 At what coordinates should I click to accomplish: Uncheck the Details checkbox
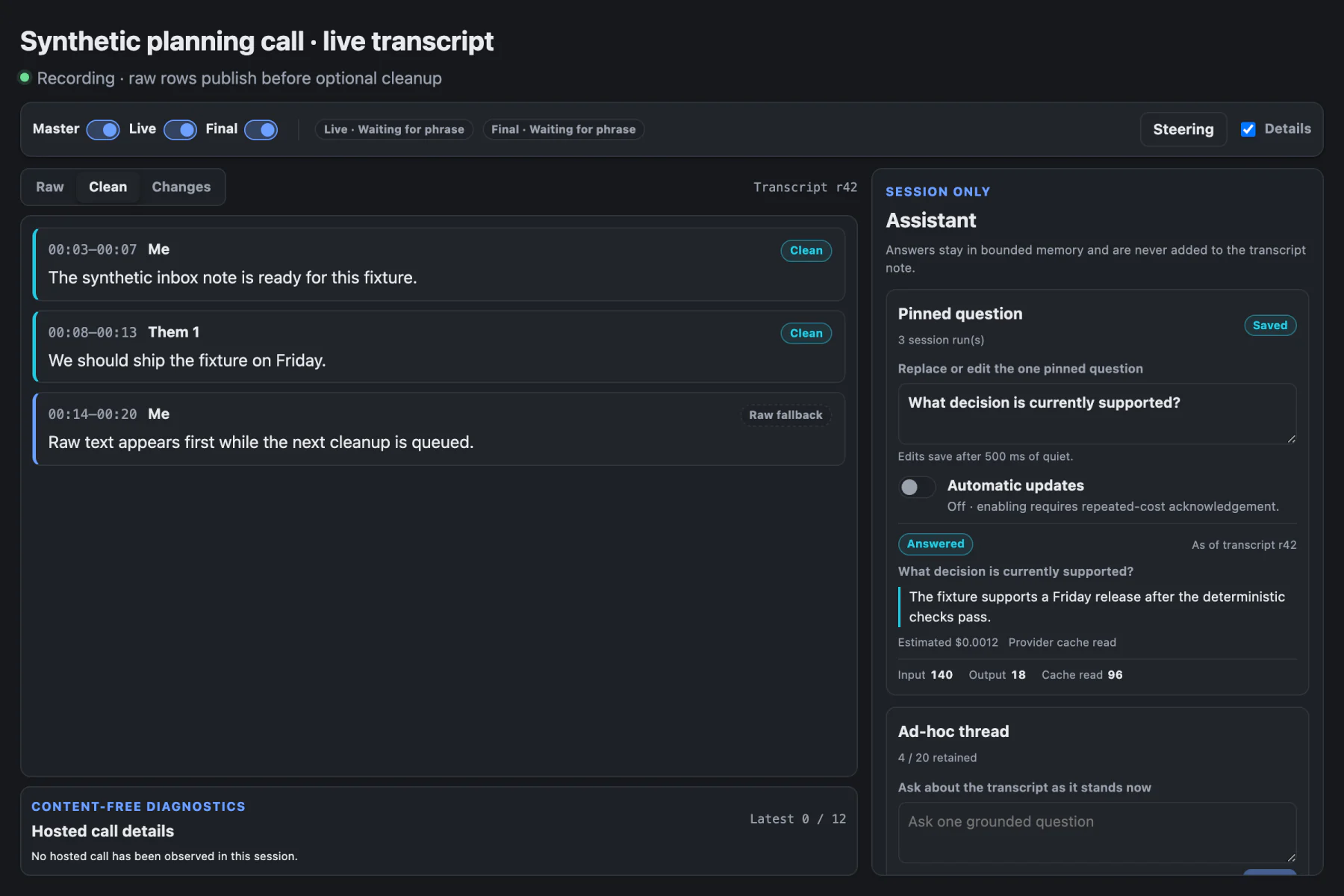pyautogui.click(x=1248, y=129)
